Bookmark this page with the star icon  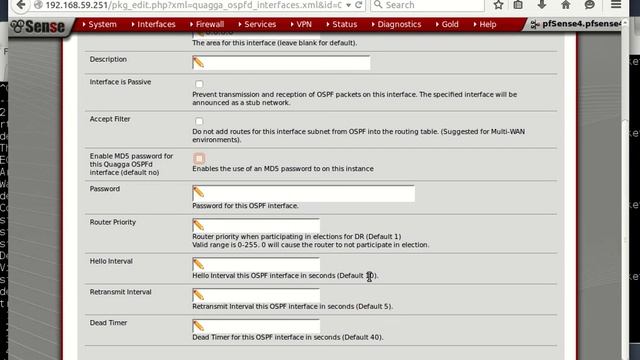coord(498,5)
